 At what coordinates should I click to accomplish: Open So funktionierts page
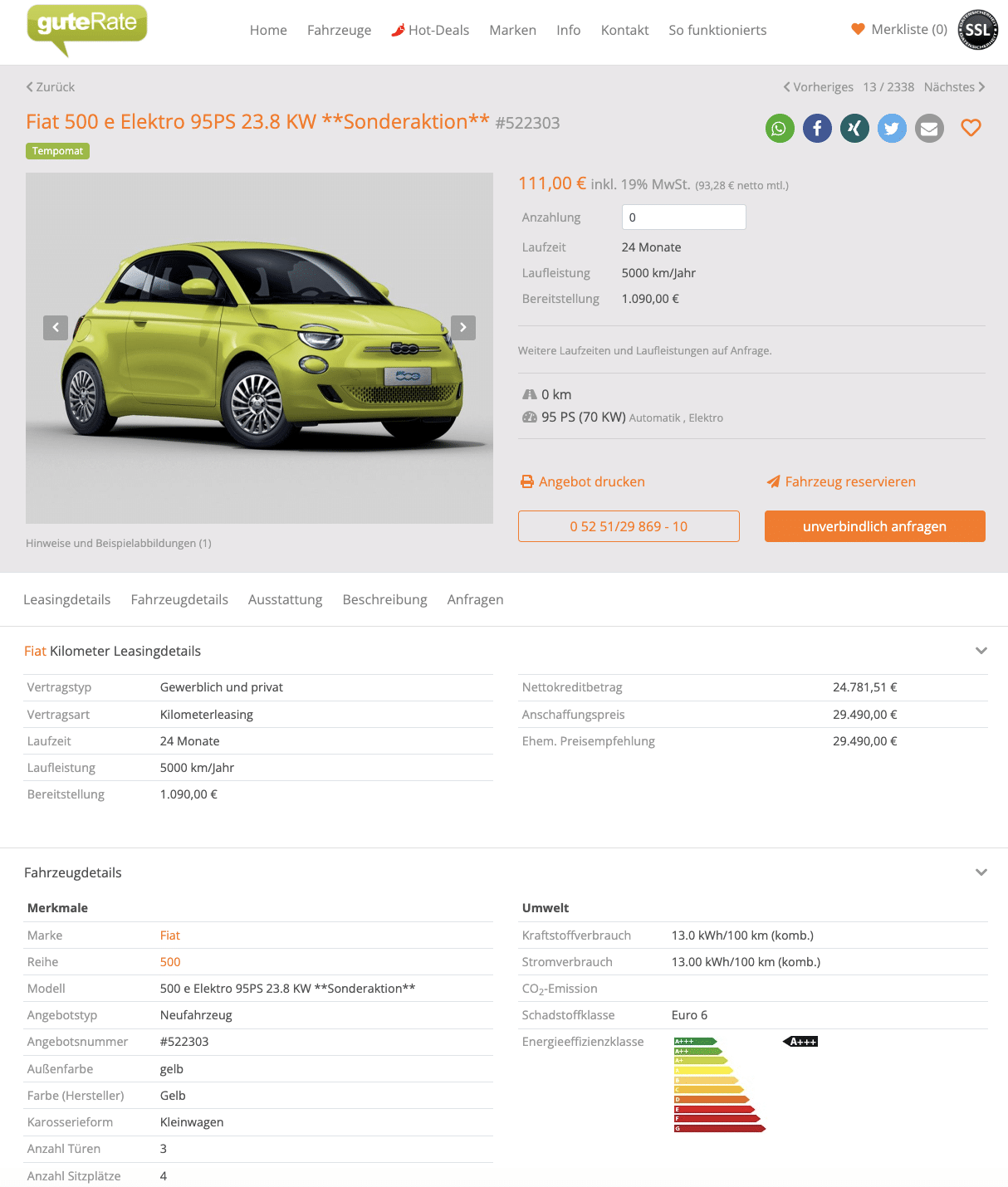(717, 30)
